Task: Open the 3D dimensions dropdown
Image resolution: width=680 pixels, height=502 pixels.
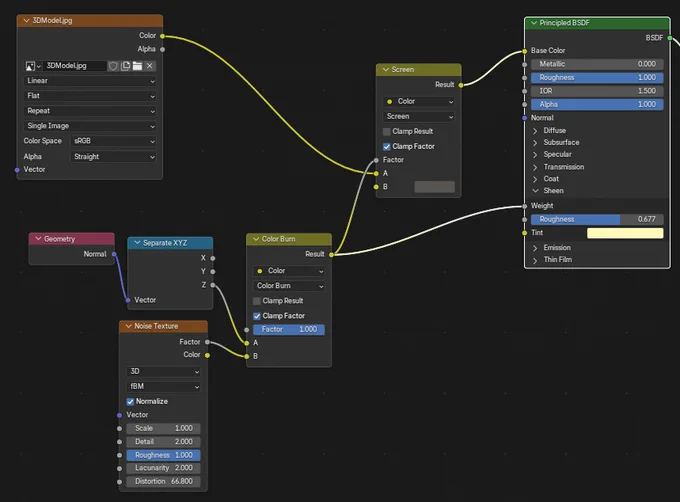Action: pos(163,372)
